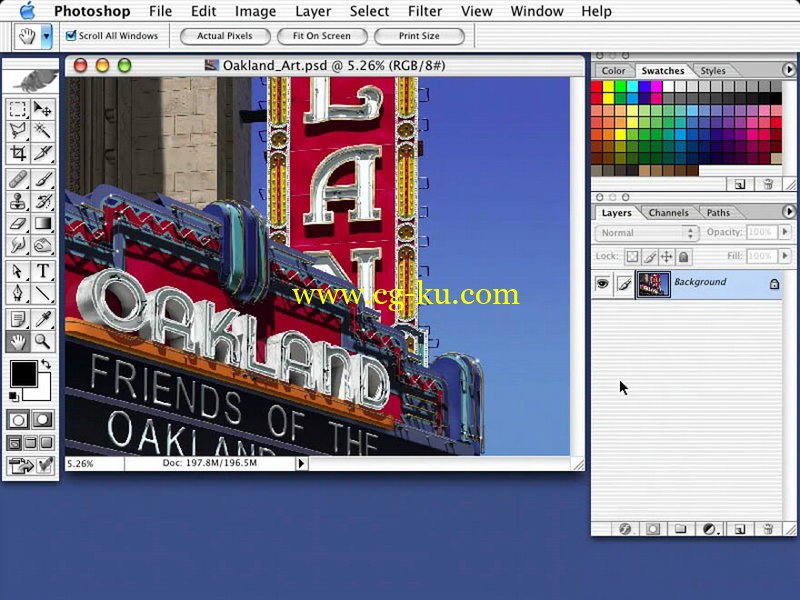Screen dimensions: 800x600
Task: Open Opacity slider arrow
Action: 785,232
